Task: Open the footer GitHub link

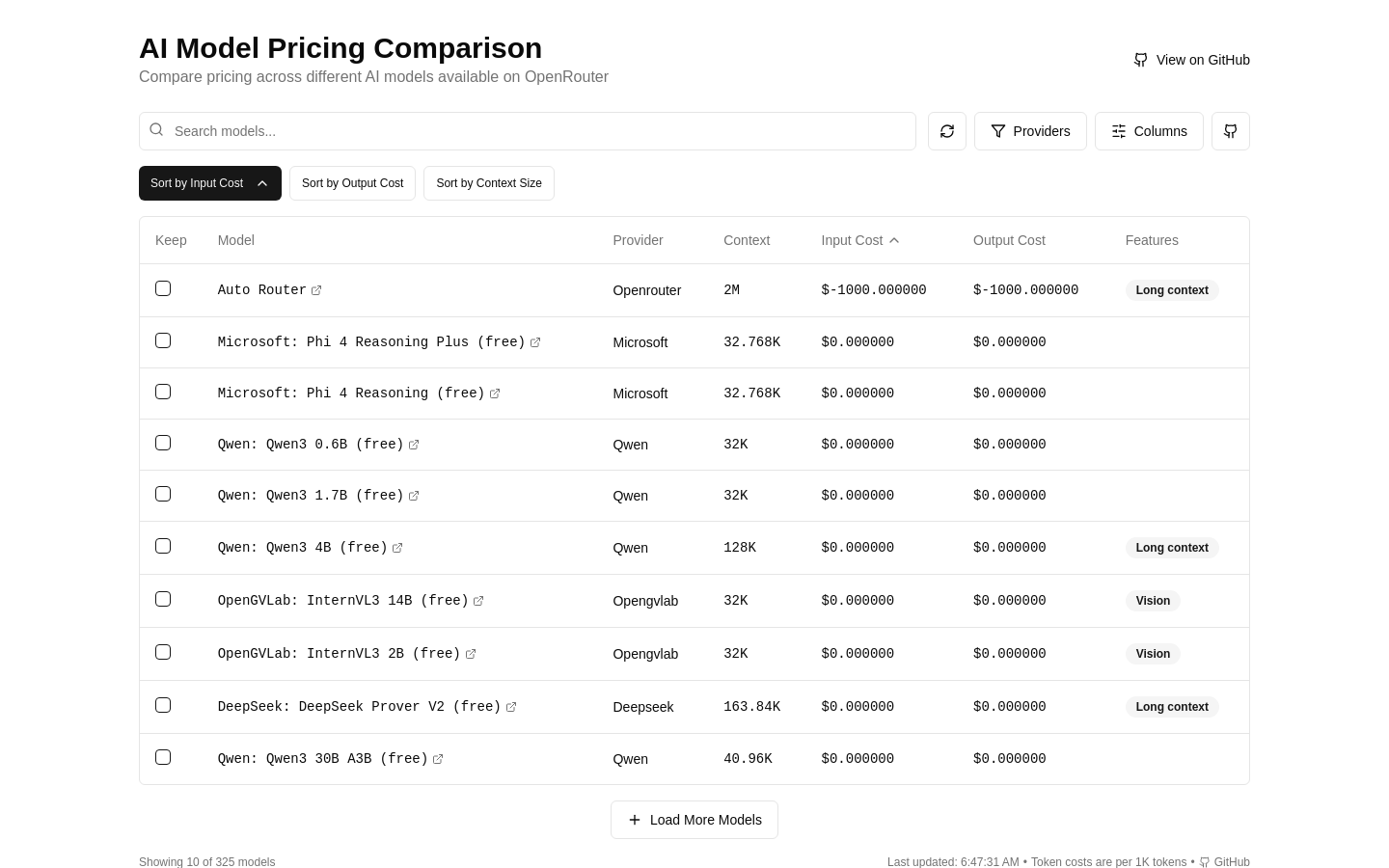Action: [1224, 862]
